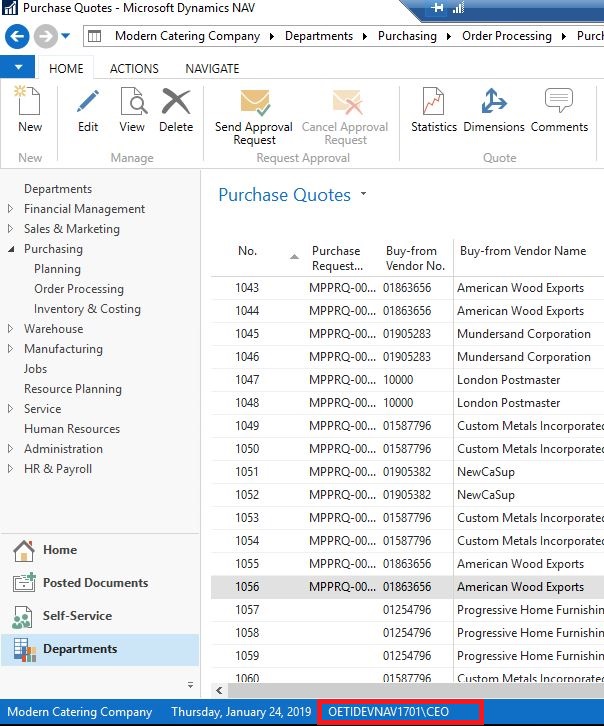Click the Self-Service people icon
Screen dimensions: 604x726
click(23, 616)
